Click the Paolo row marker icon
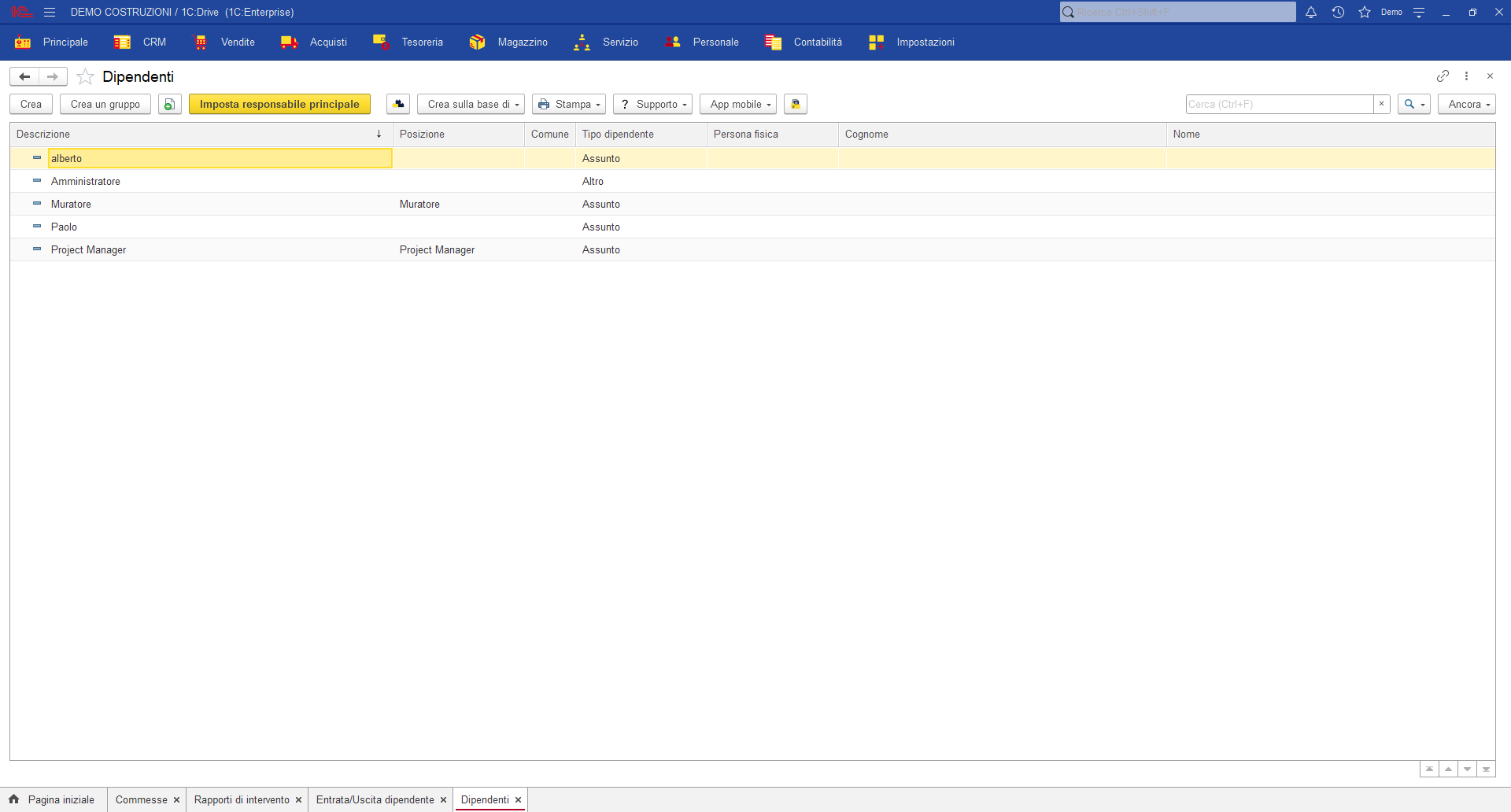 (37, 227)
